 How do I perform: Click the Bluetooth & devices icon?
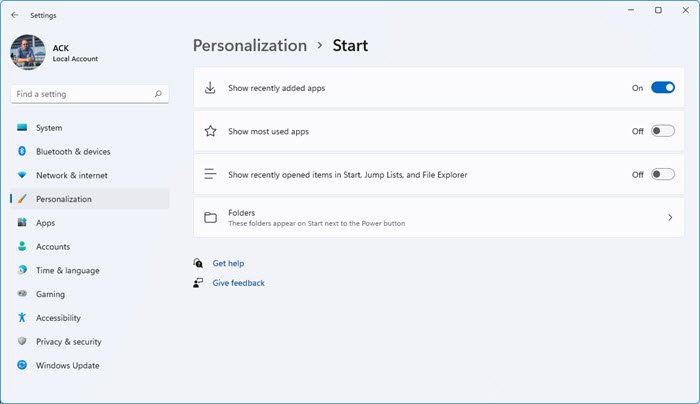22,151
